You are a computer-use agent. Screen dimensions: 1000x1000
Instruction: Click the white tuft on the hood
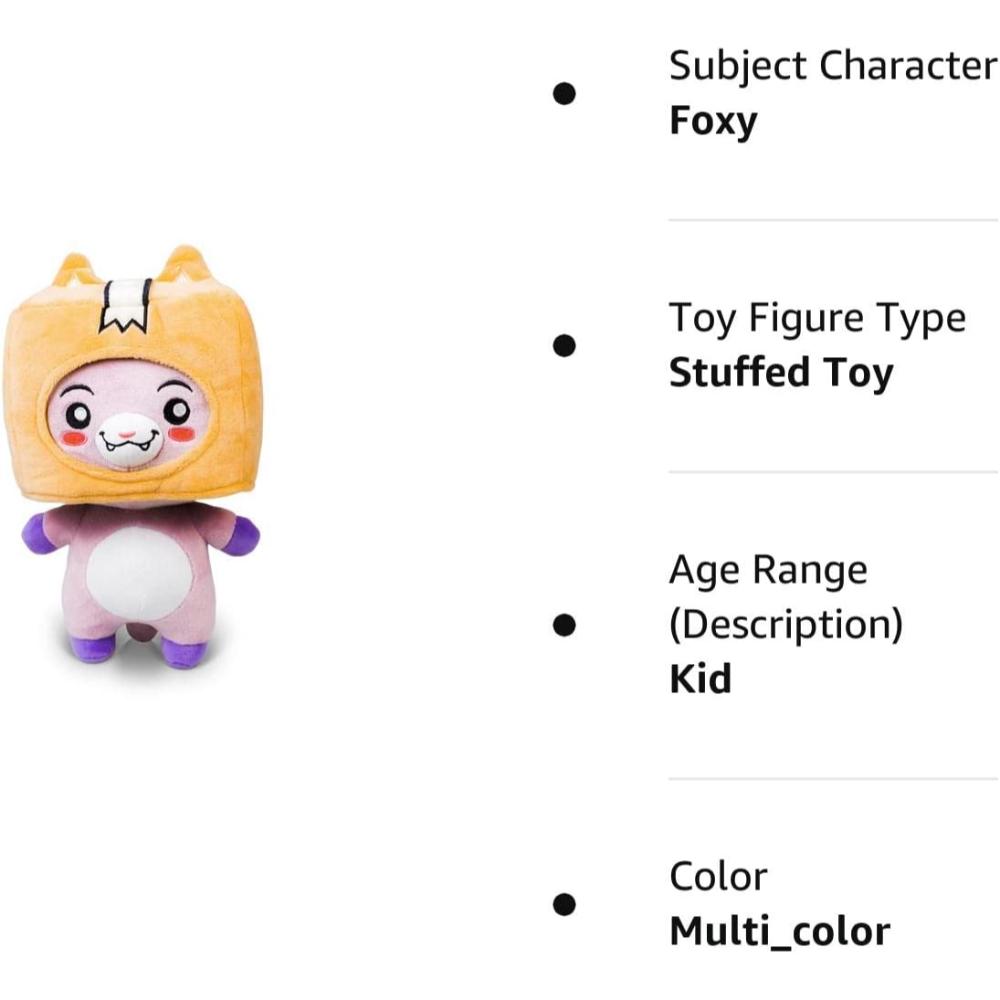(x=126, y=305)
